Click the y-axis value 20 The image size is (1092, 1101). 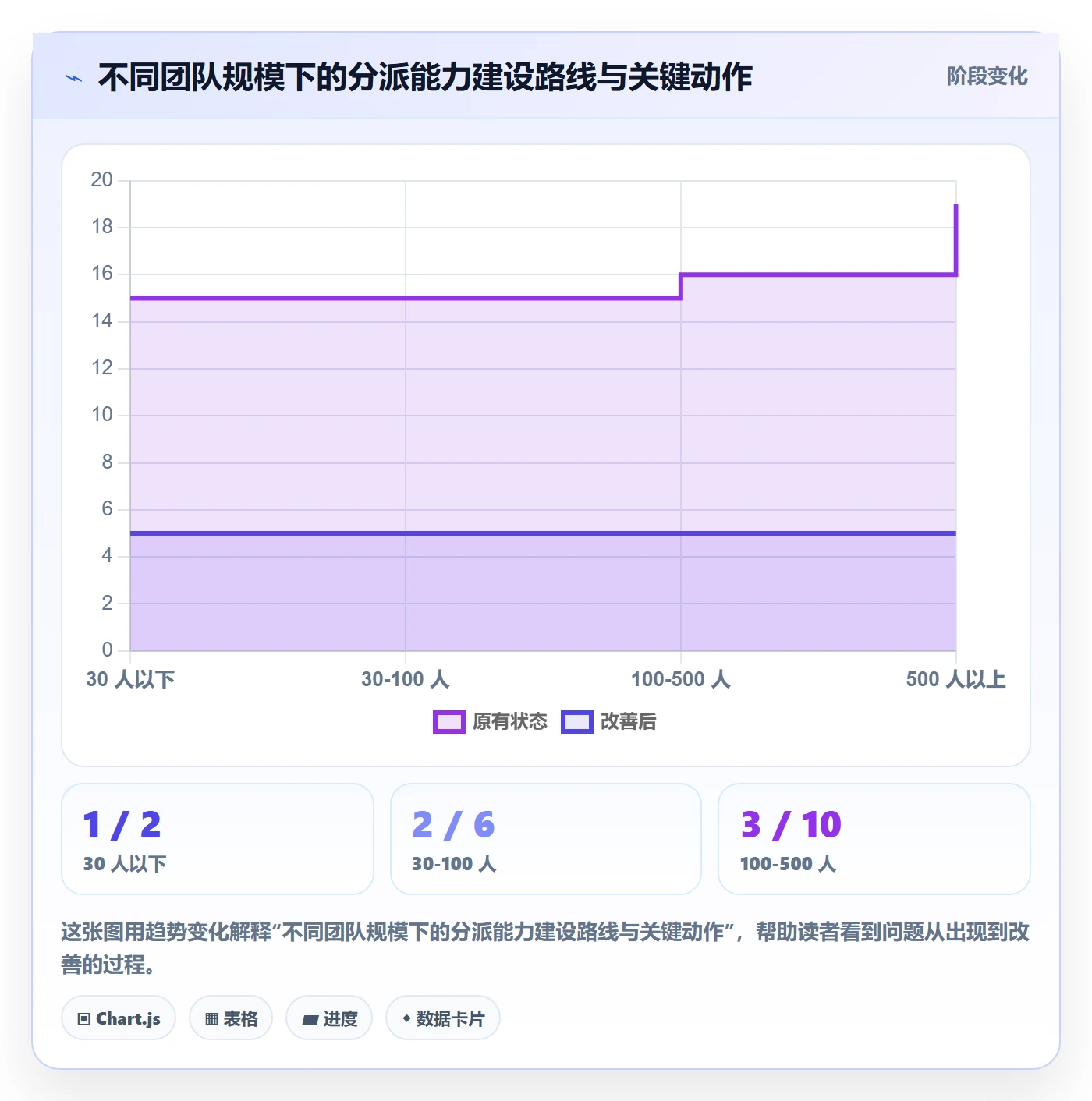tap(102, 180)
